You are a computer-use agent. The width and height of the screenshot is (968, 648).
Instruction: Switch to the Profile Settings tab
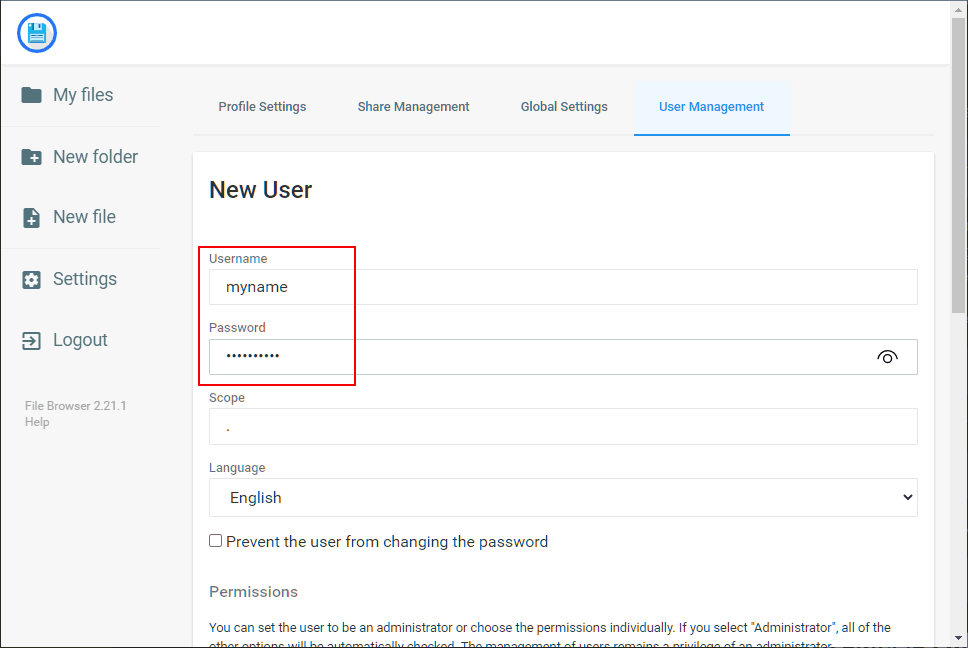pyautogui.click(x=262, y=107)
